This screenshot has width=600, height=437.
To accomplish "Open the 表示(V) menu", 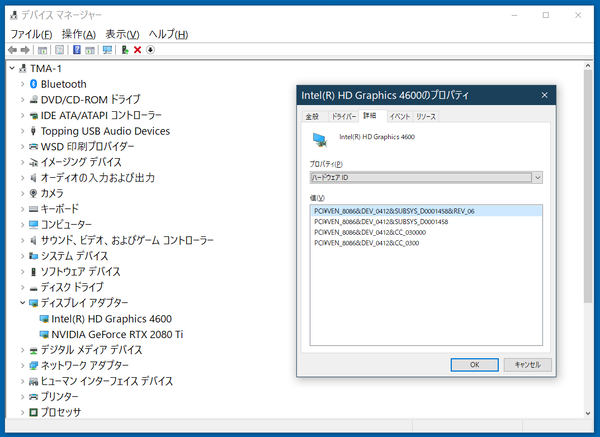I will click(122, 34).
